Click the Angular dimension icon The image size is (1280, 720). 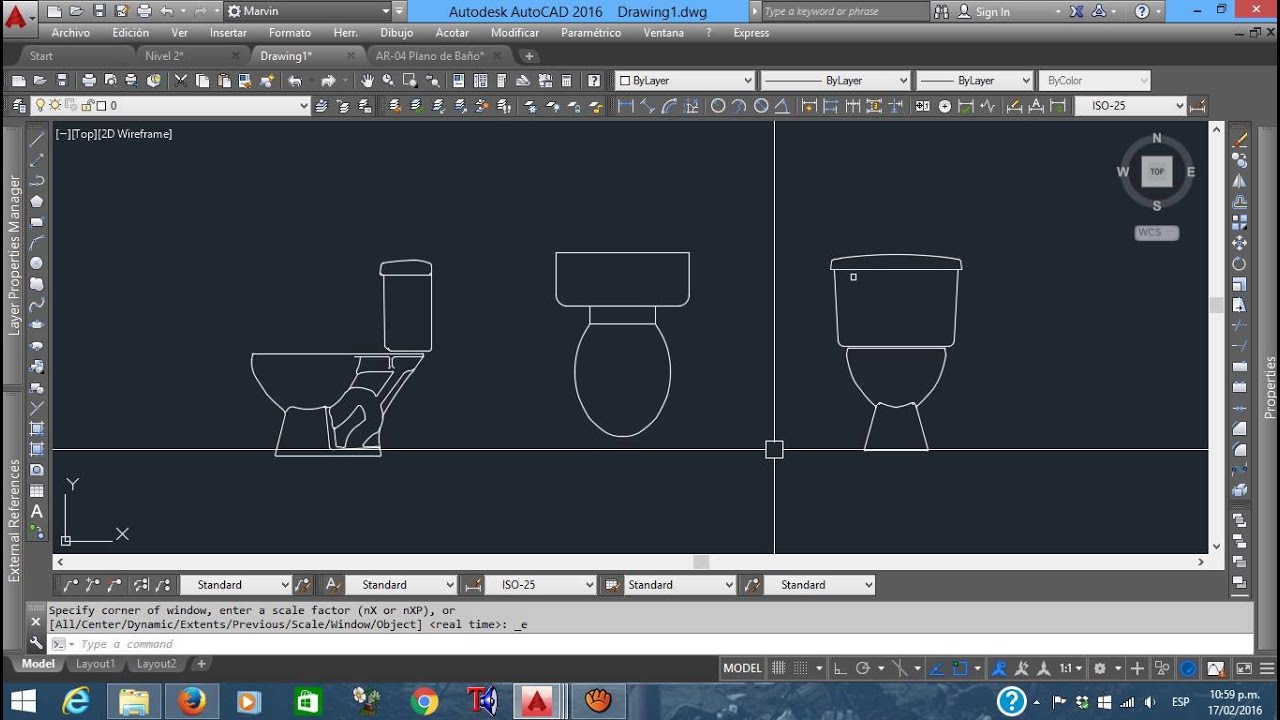click(782, 106)
